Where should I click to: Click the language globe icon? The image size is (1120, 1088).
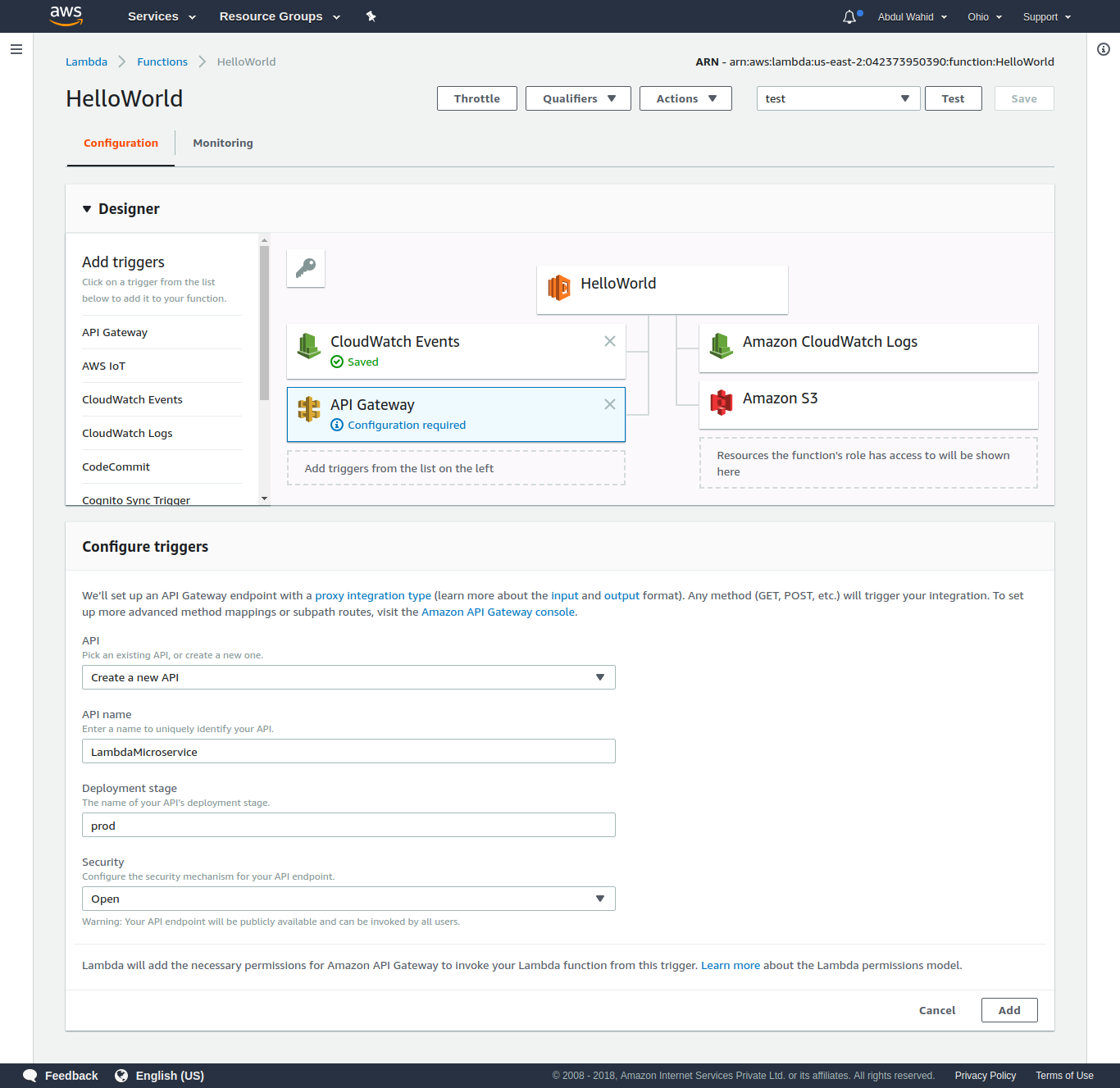click(121, 1076)
